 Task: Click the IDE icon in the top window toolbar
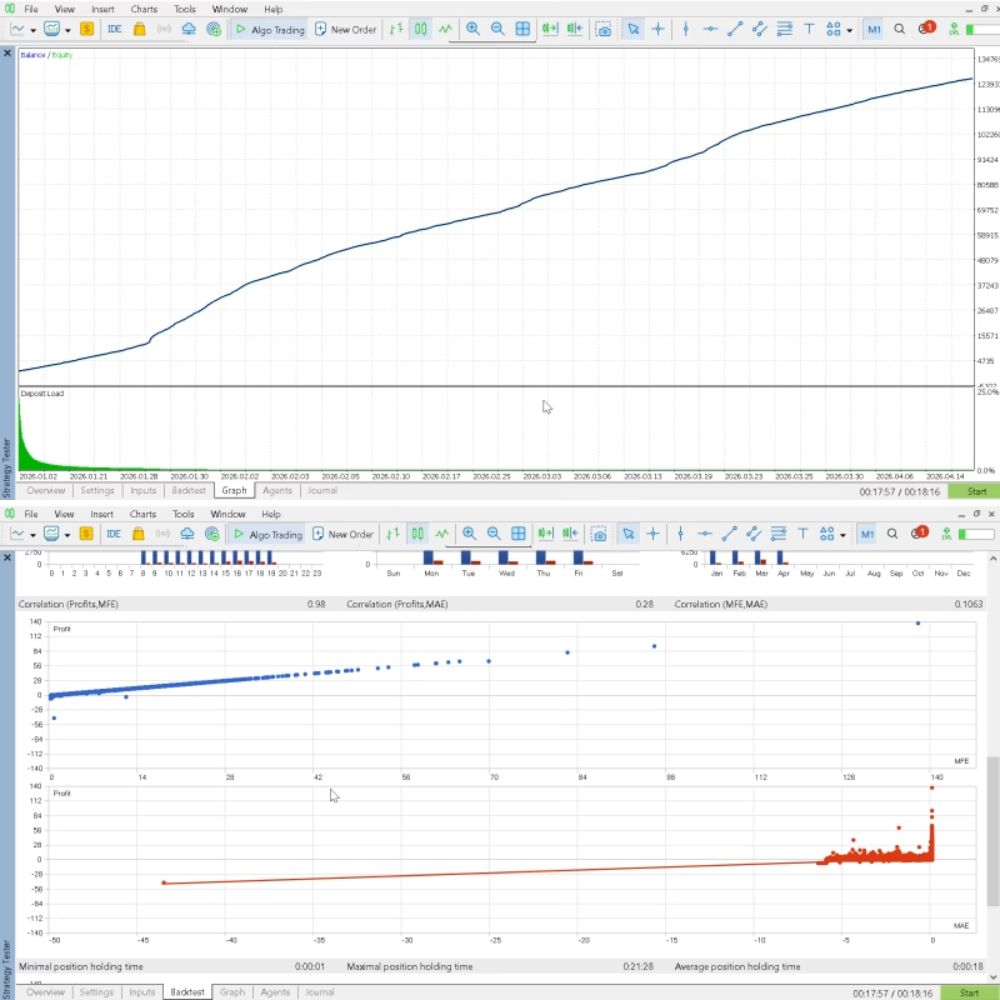pos(115,29)
